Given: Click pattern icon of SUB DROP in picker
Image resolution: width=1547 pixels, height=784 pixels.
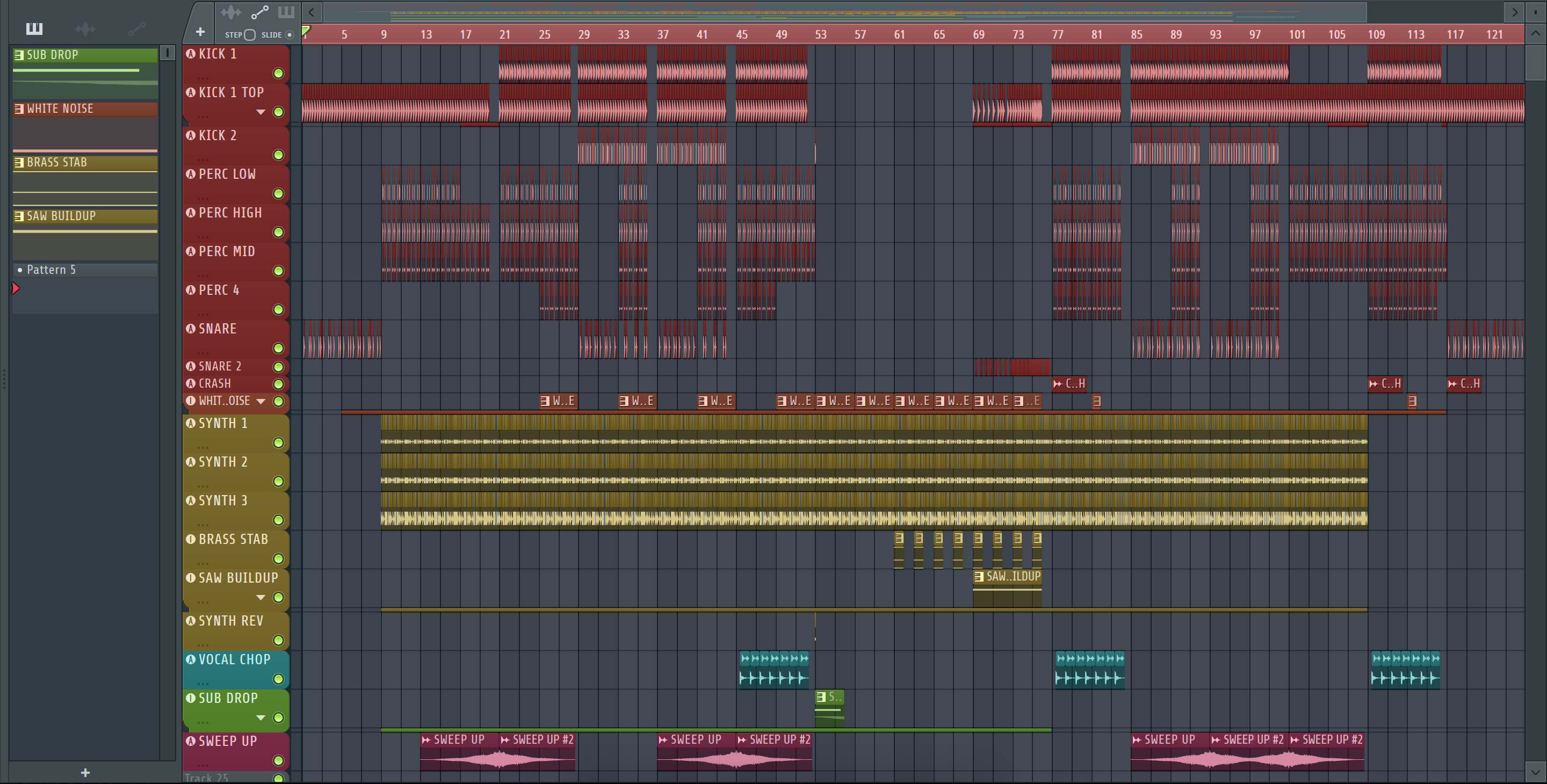Looking at the screenshot, I should (x=19, y=55).
